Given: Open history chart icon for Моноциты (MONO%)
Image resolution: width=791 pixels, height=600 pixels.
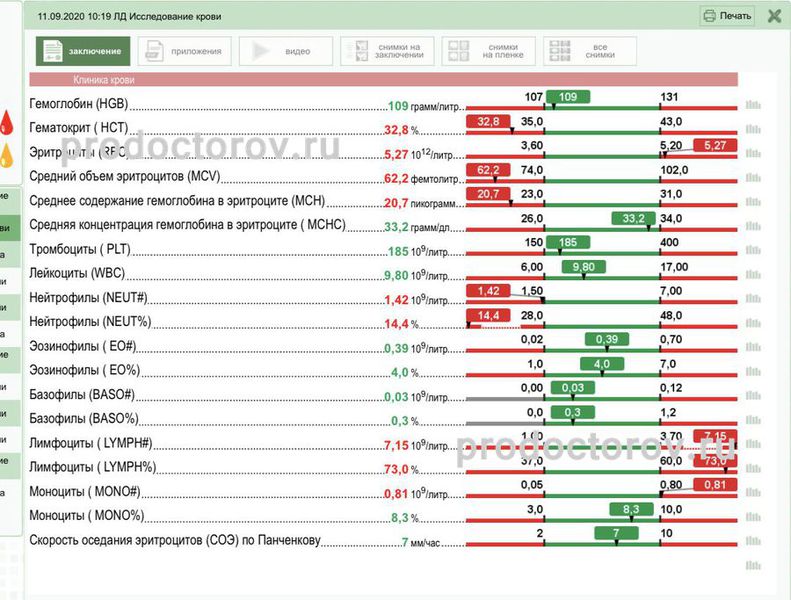Looking at the screenshot, I should tap(753, 517).
